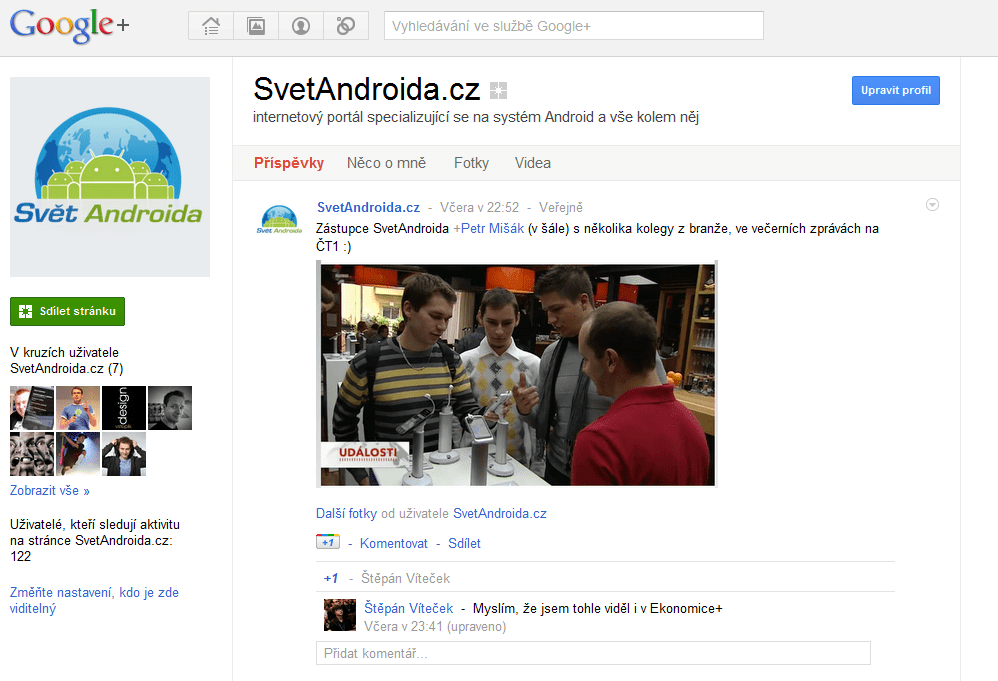Open the Home stream icon
This screenshot has height=681, width=998.
211,26
